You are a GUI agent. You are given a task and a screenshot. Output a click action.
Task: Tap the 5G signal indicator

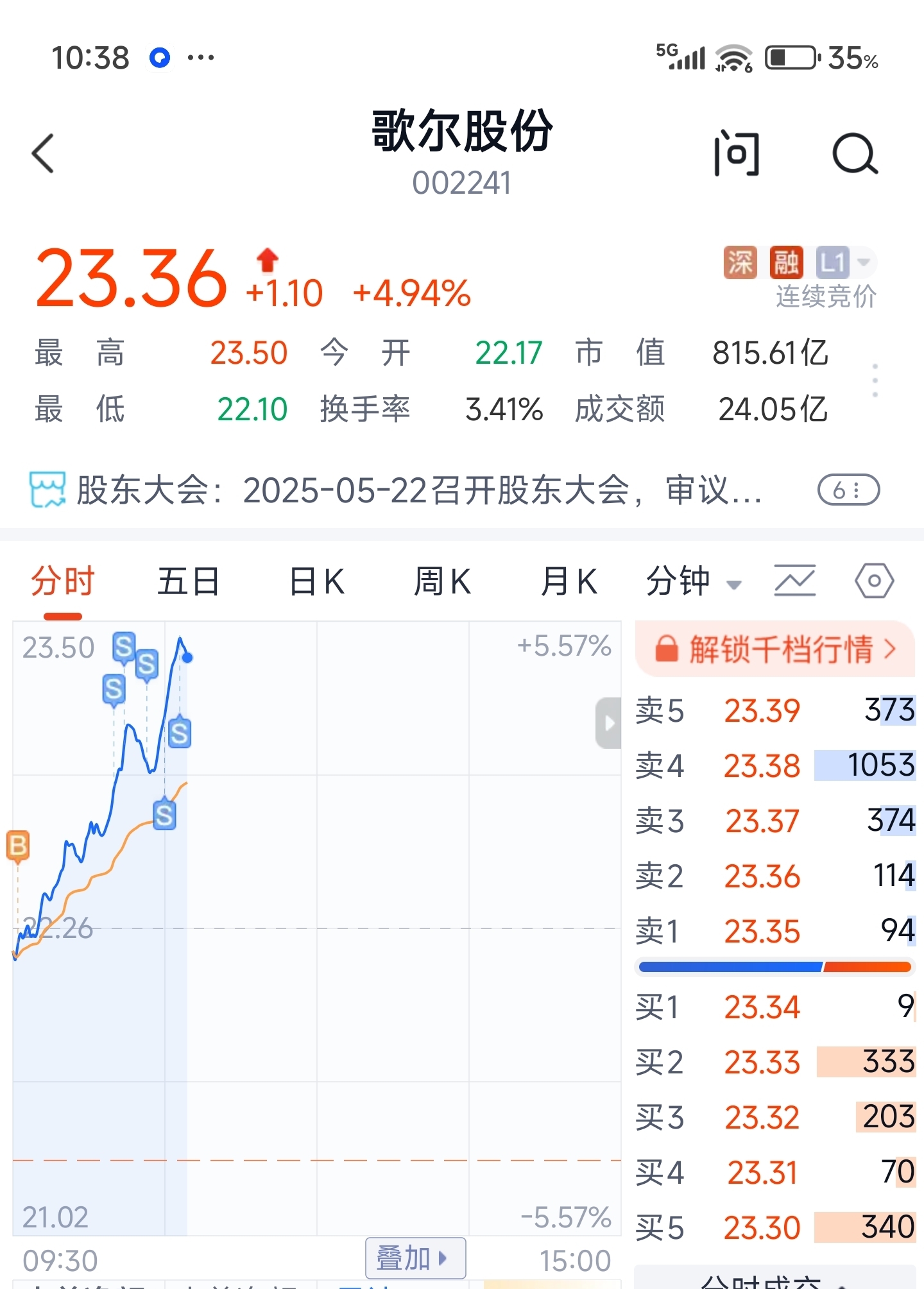point(680,57)
